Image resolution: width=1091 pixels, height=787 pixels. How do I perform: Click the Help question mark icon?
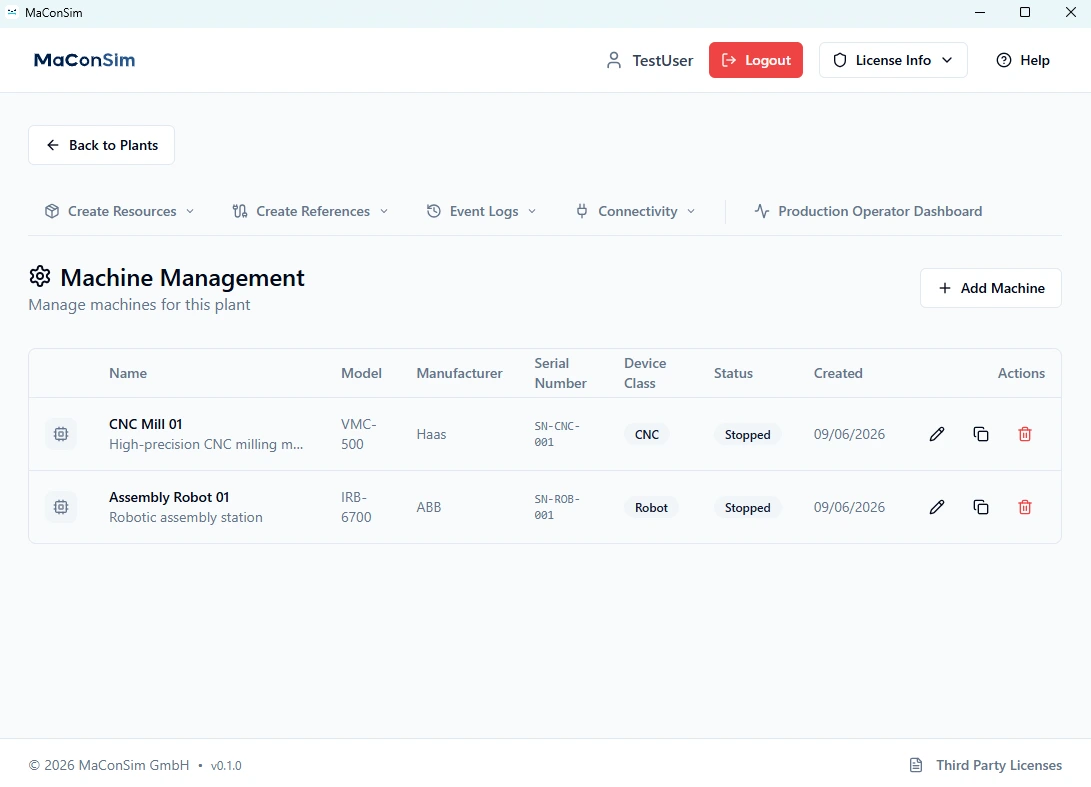1003,61
